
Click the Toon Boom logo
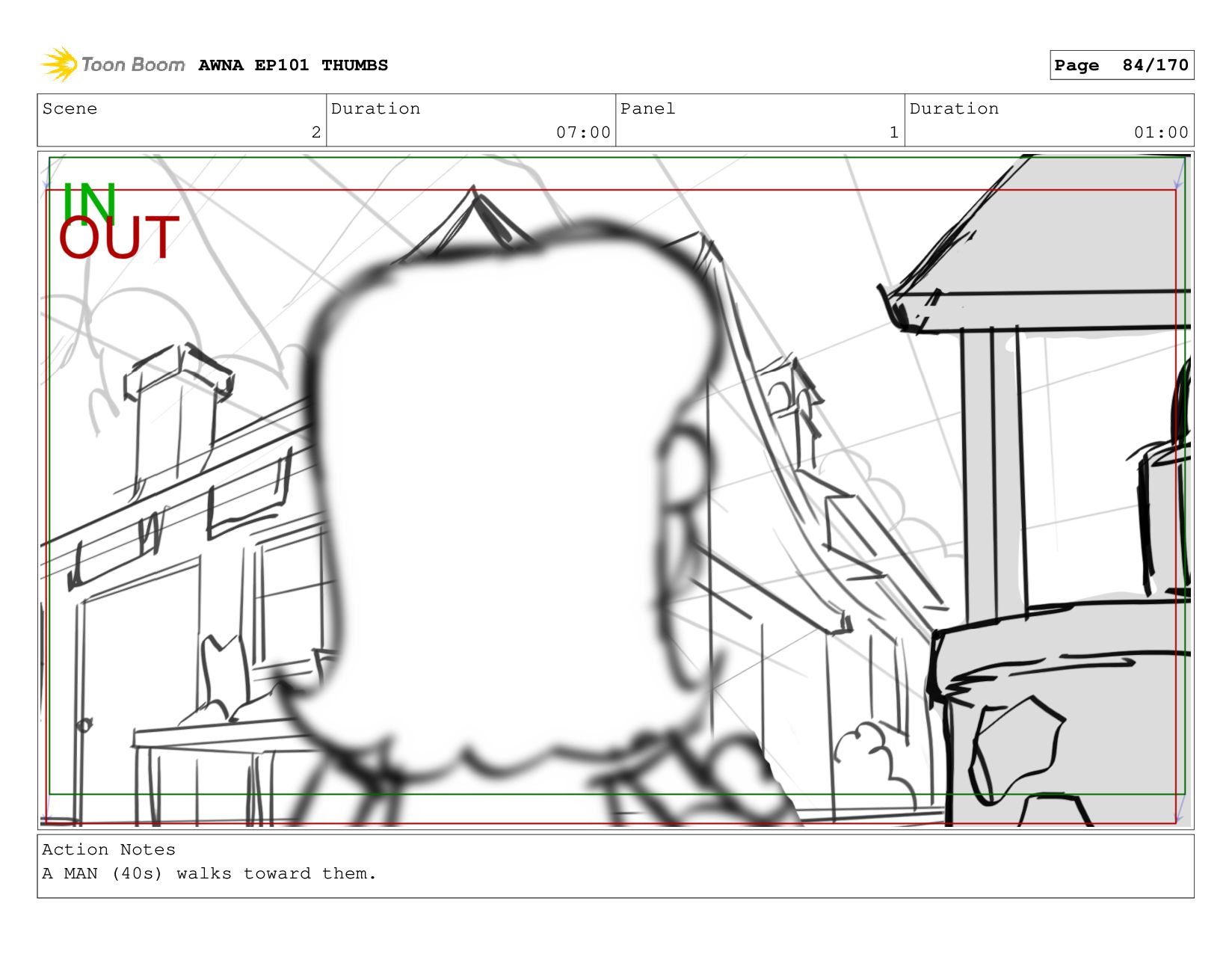pos(112,65)
